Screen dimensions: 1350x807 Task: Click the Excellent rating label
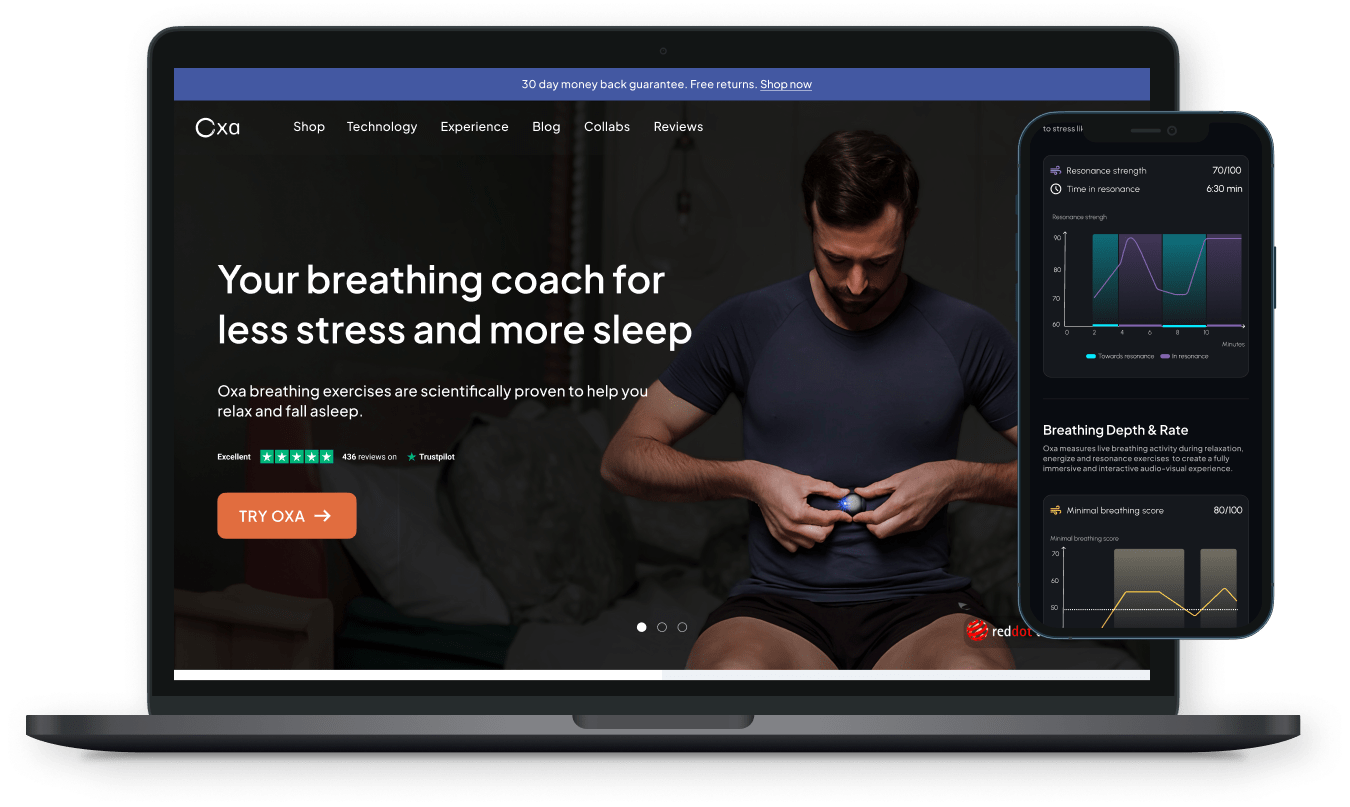click(x=234, y=457)
